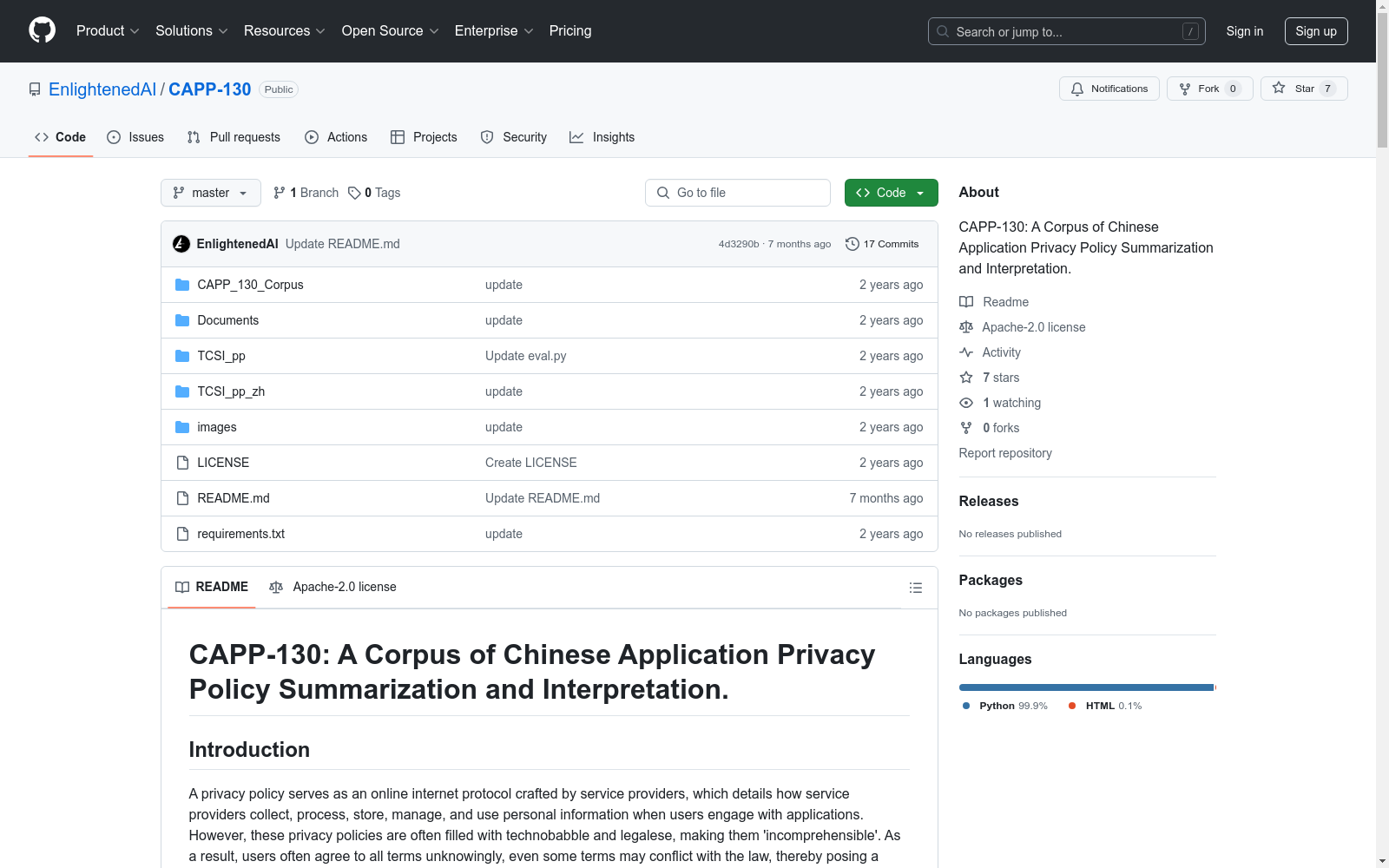Open the GitHub home logo
Screen dimensions: 1389x868
click(42, 30)
